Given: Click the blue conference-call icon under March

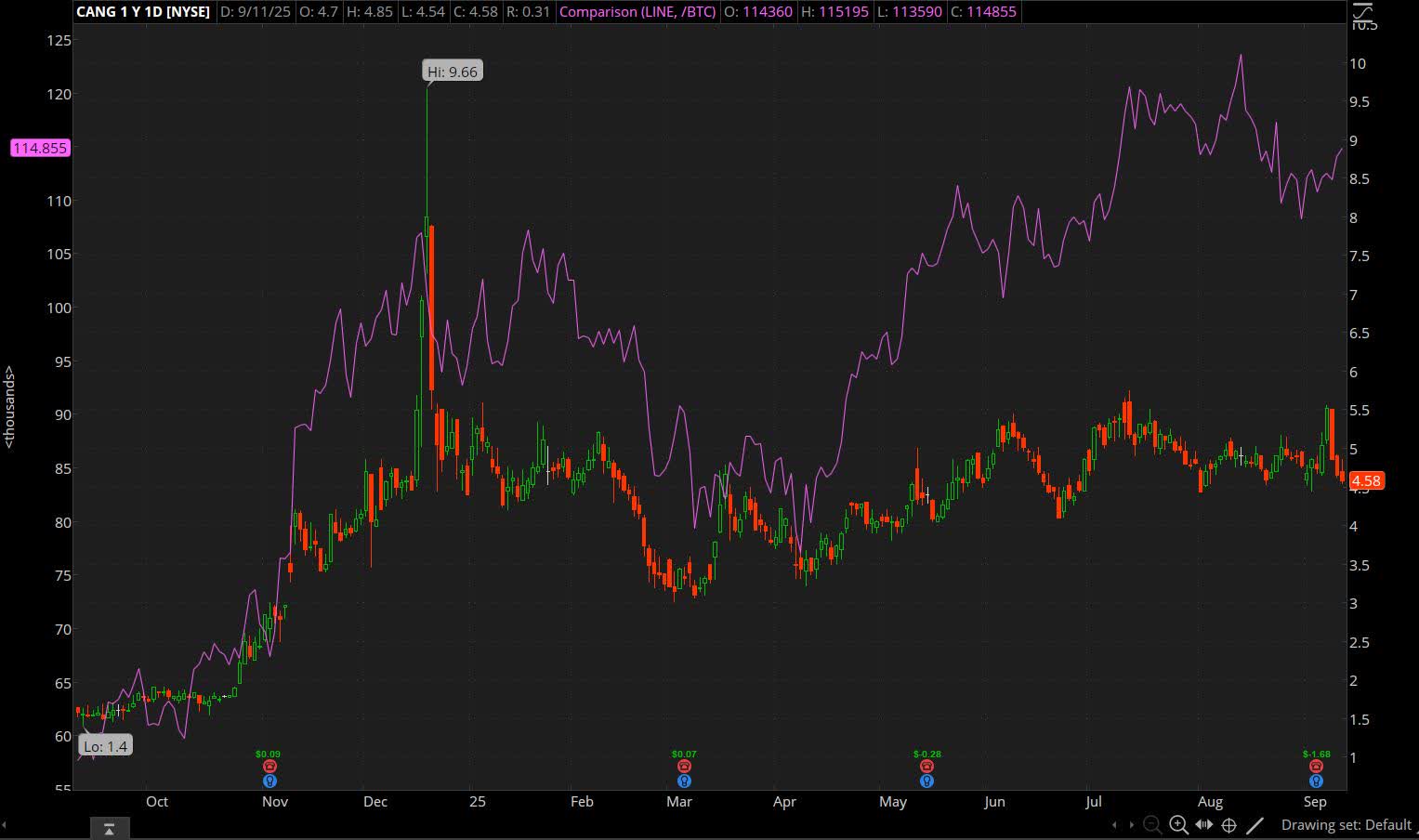Looking at the screenshot, I should pyautogui.click(x=684, y=781).
